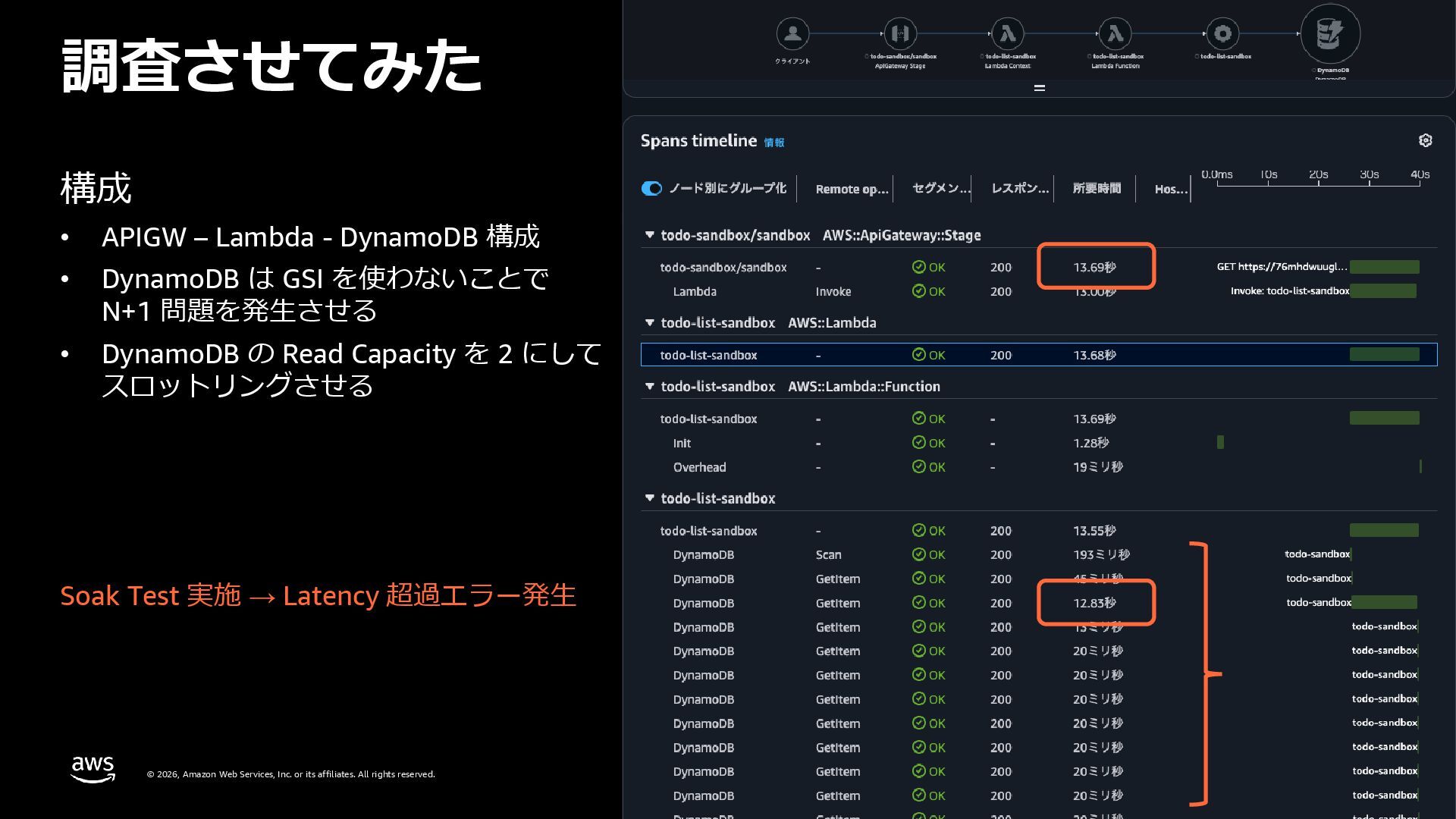Click the client user node icon
This screenshot has height=819, width=1456.
[x=792, y=33]
